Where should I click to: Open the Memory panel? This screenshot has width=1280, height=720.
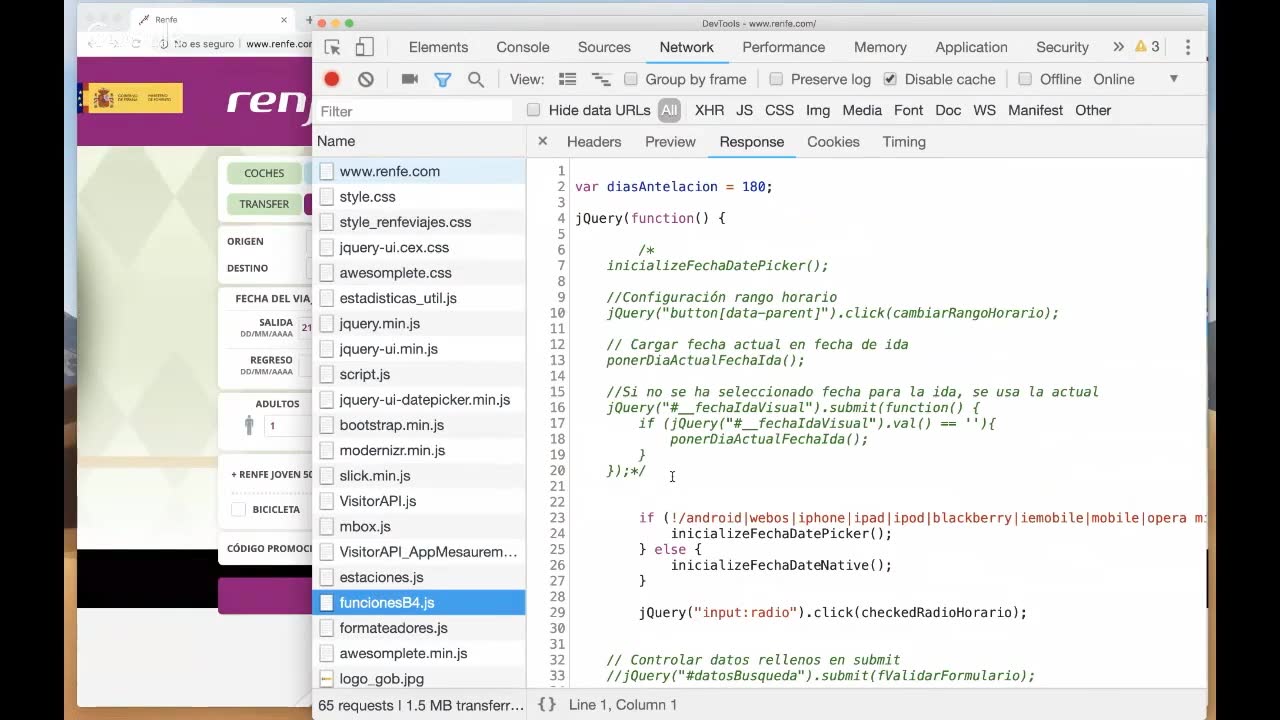(880, 47)
